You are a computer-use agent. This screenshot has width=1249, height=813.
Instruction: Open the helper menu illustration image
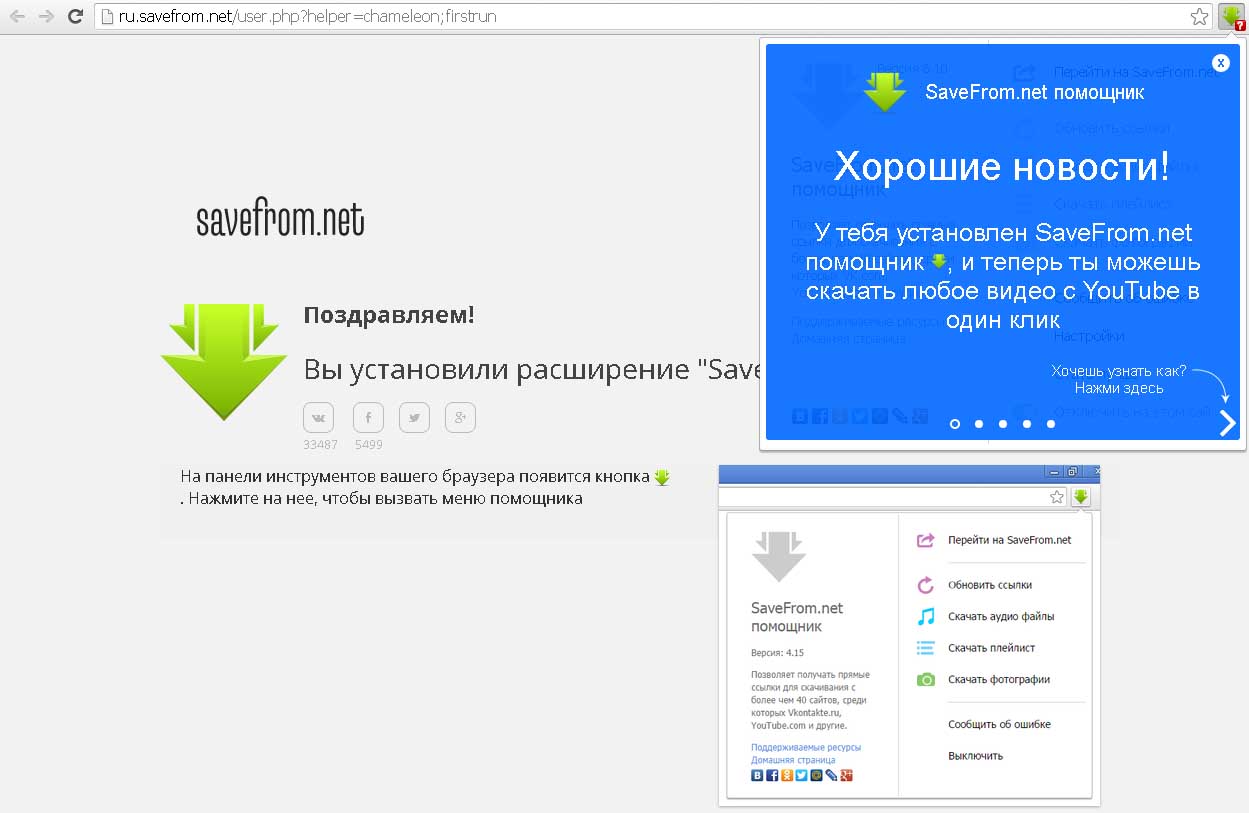(x=909, y=635)
